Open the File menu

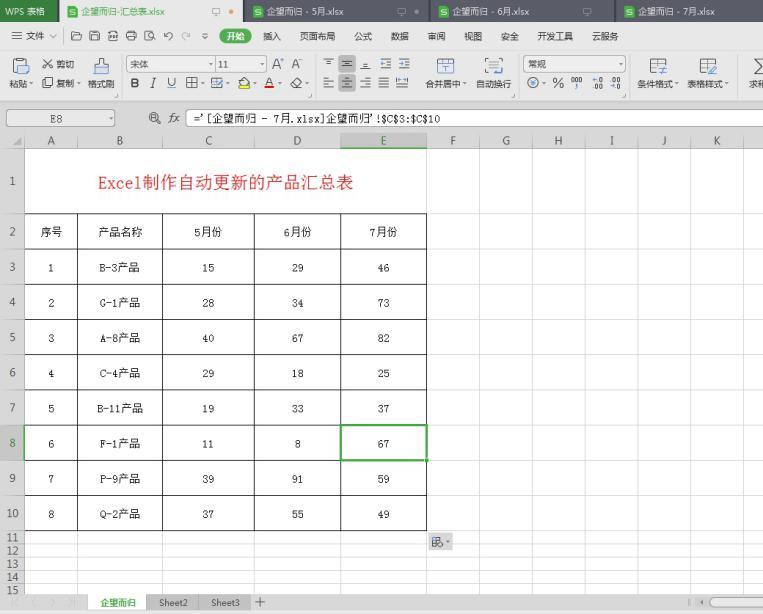(x=34, y=36)
